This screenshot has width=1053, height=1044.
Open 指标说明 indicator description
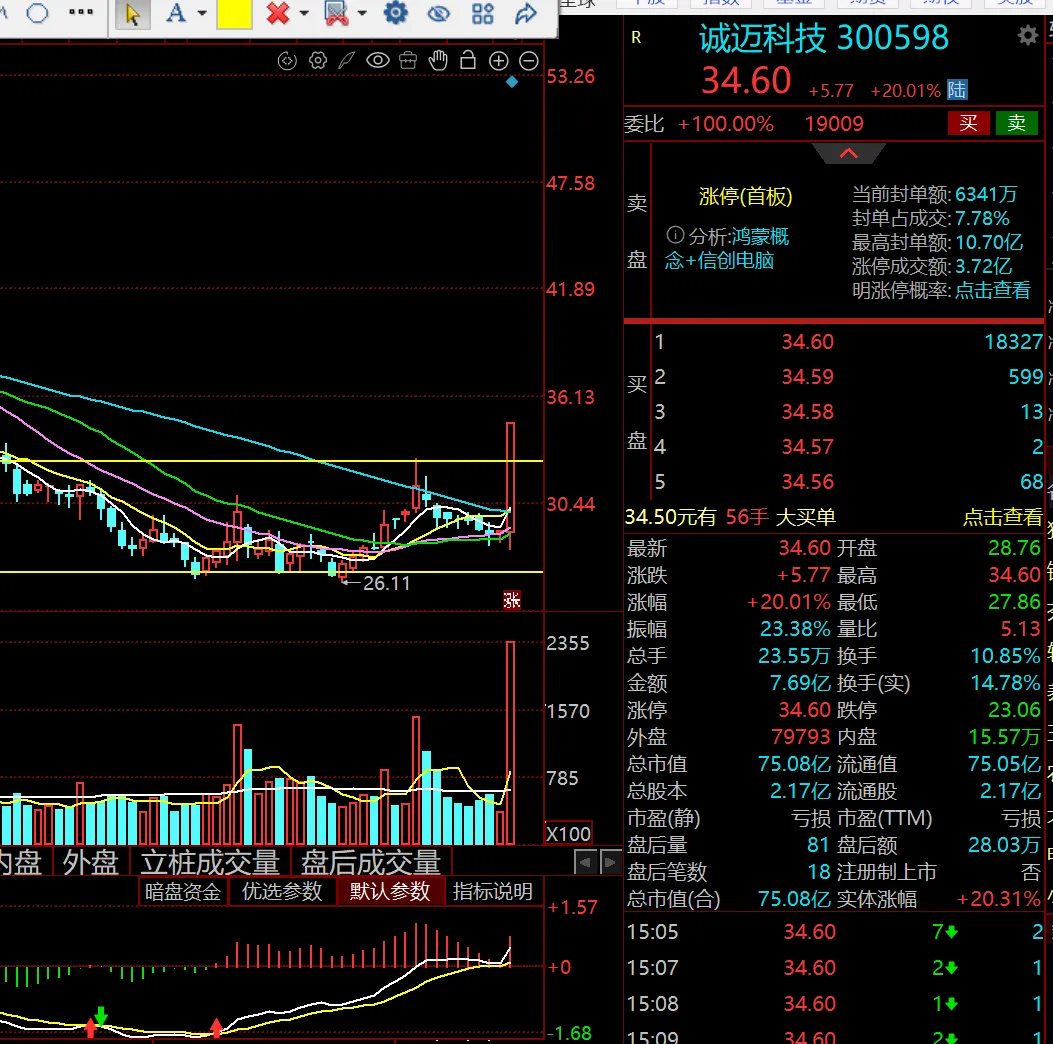[493, 892]
